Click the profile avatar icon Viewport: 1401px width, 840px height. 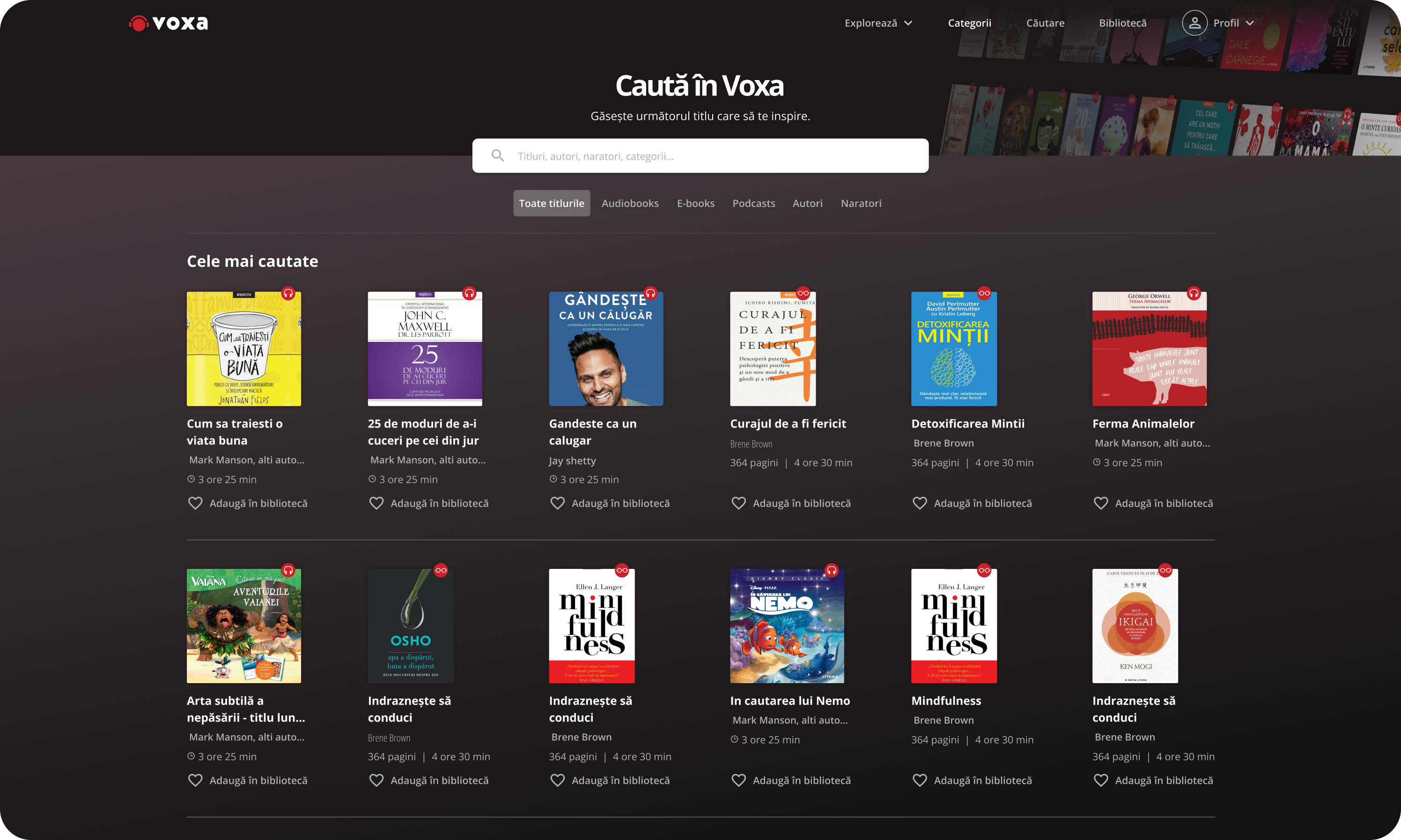[x=1195, y=23]
